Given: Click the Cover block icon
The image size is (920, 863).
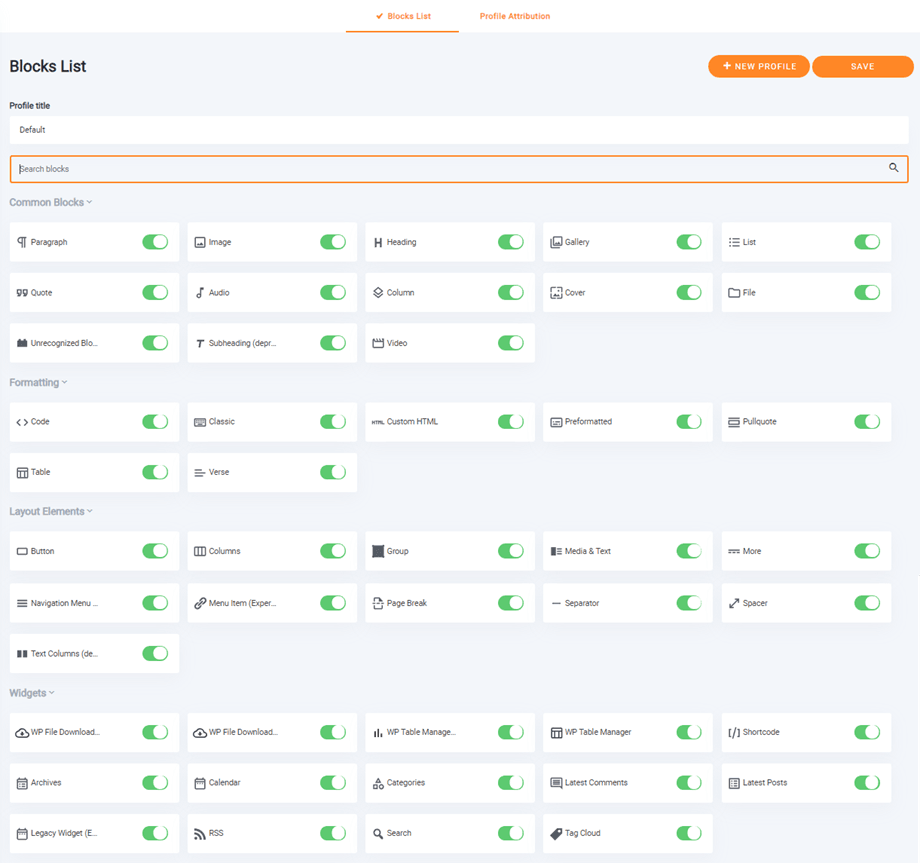Looking at the screenshot, I should click(556, 293).
